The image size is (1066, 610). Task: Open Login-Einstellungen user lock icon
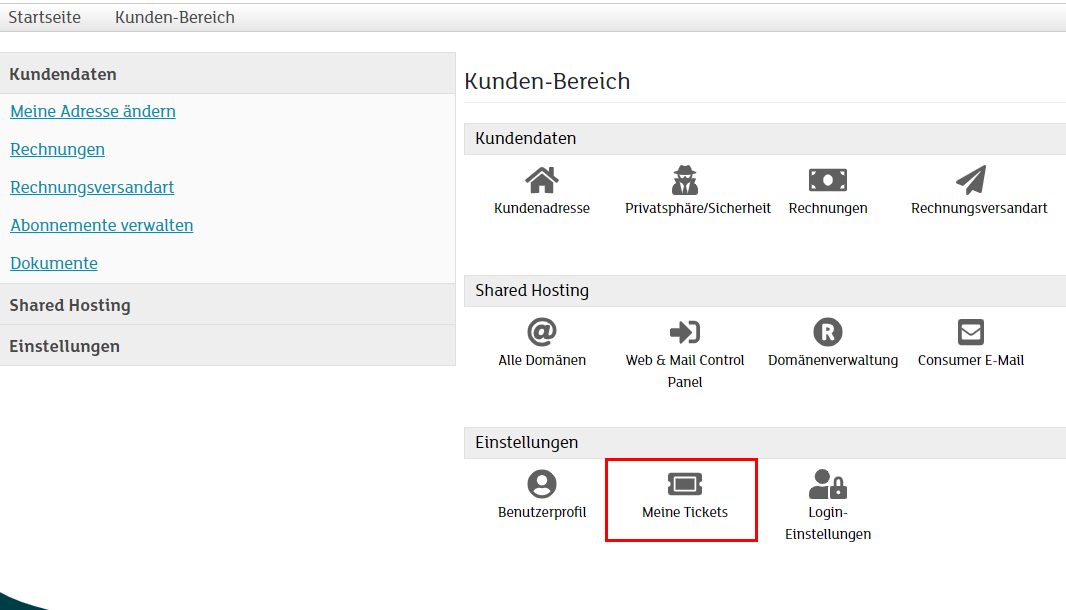(827, 485)
